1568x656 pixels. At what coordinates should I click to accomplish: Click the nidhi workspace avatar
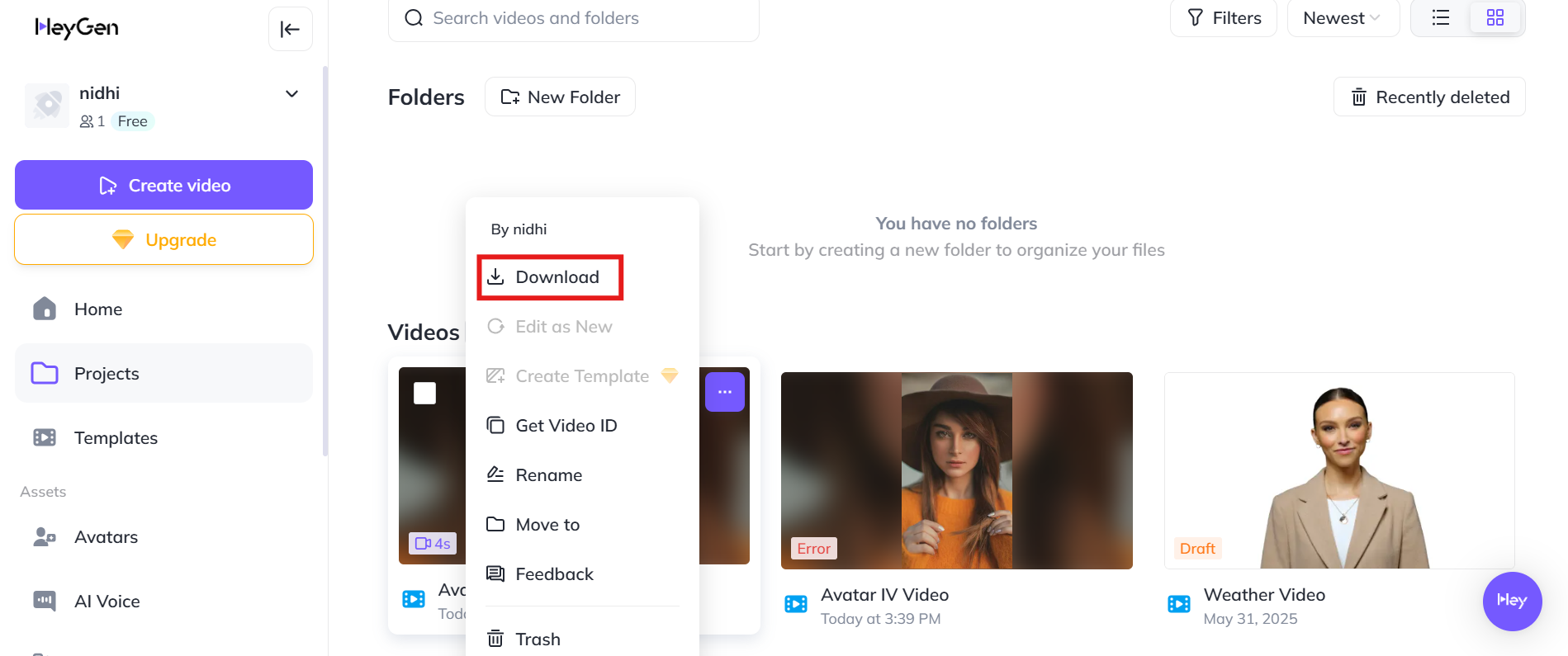pyautogui.click(x=47, y=106)
